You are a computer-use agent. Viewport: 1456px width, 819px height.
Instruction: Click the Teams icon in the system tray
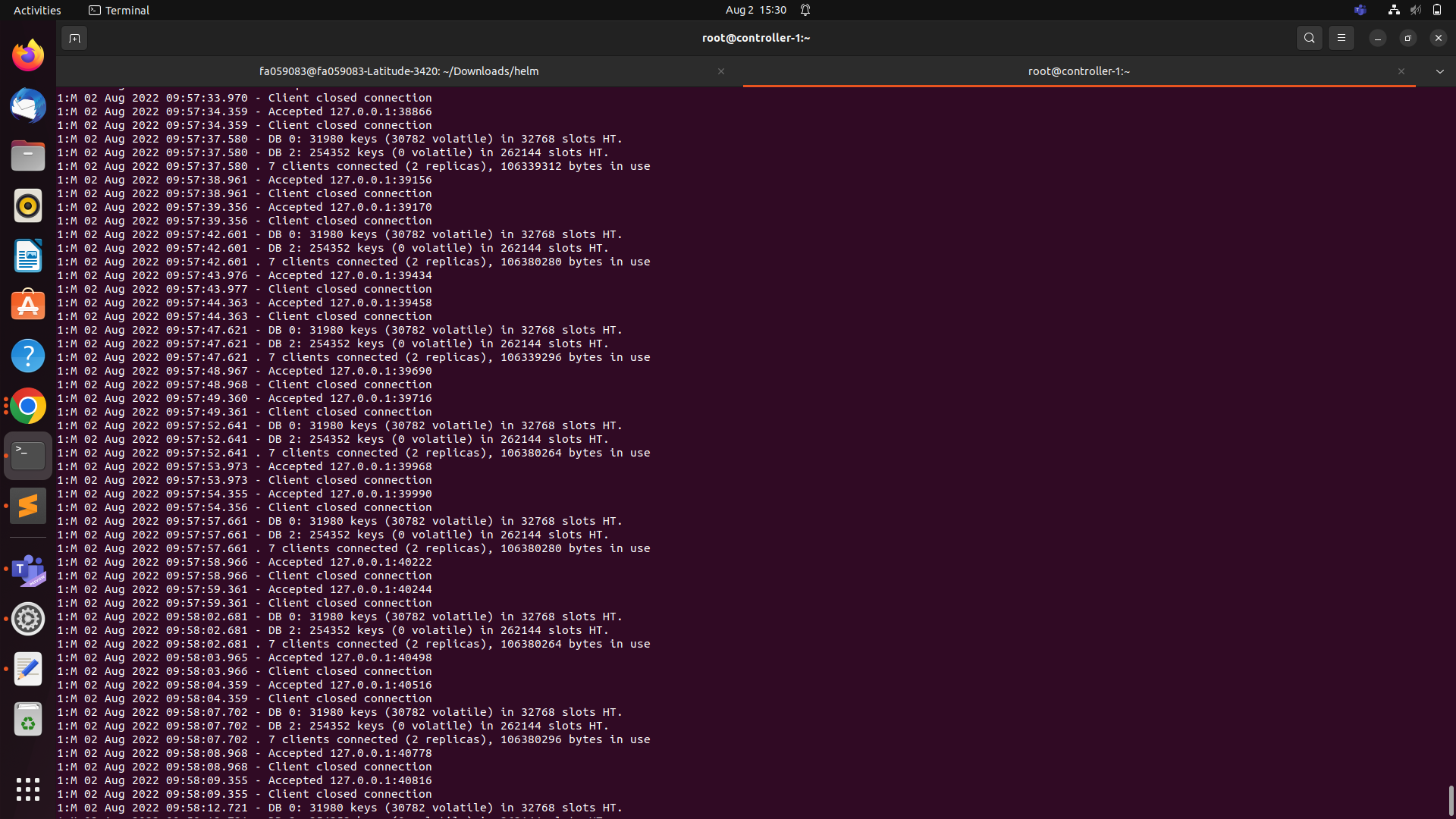[1360, 10]
